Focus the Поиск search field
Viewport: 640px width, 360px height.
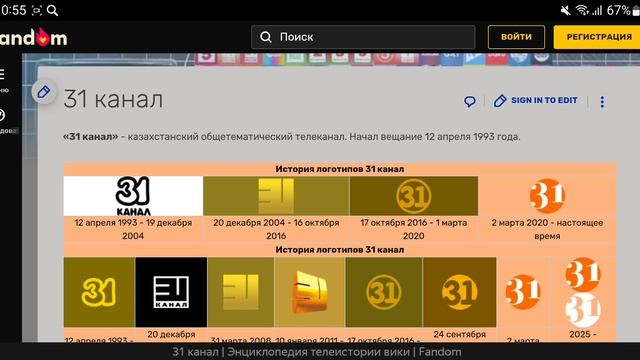[x=363, y=37]
